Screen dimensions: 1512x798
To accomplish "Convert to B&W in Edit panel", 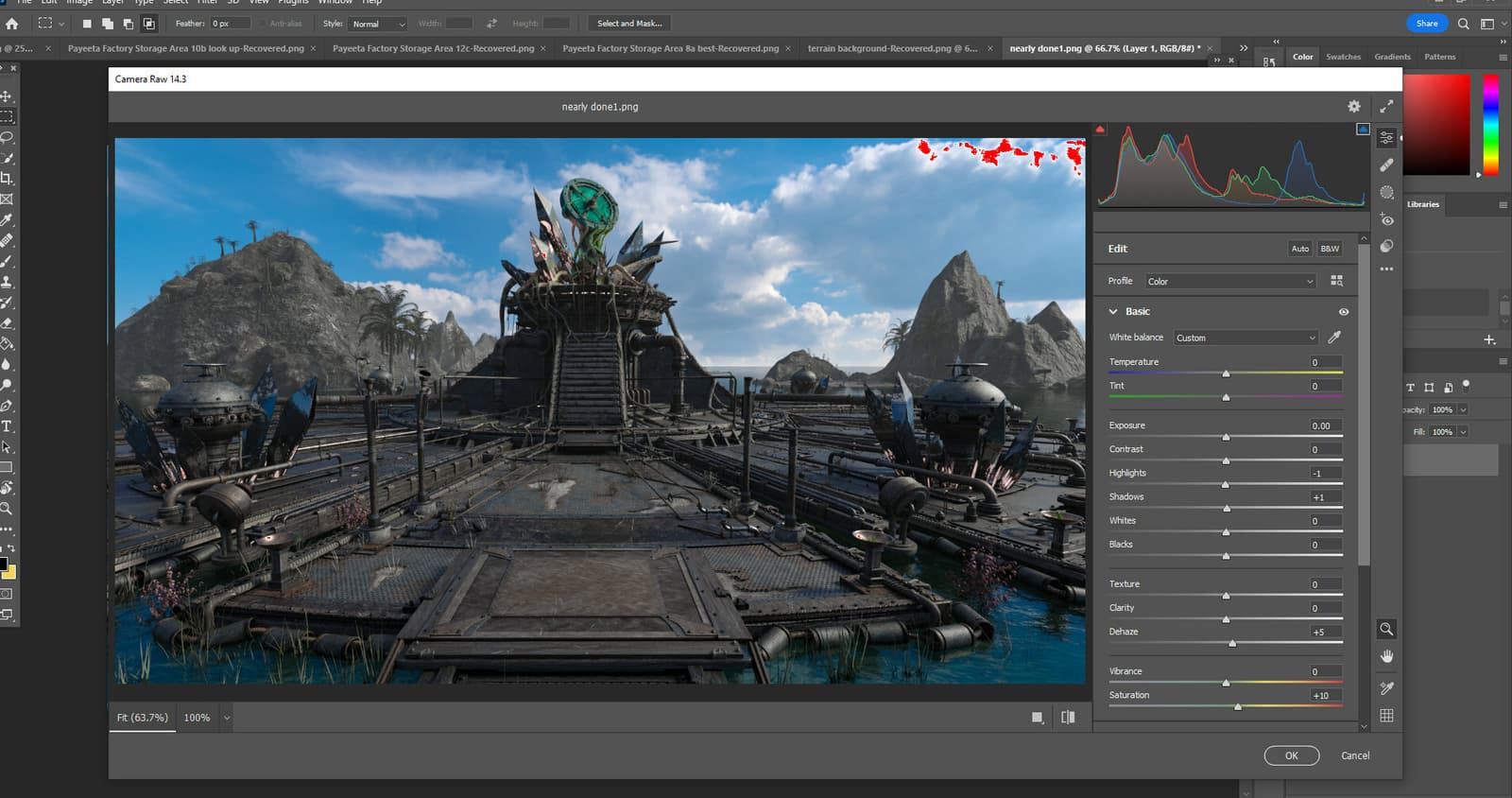I will [x=1330, y=249].
